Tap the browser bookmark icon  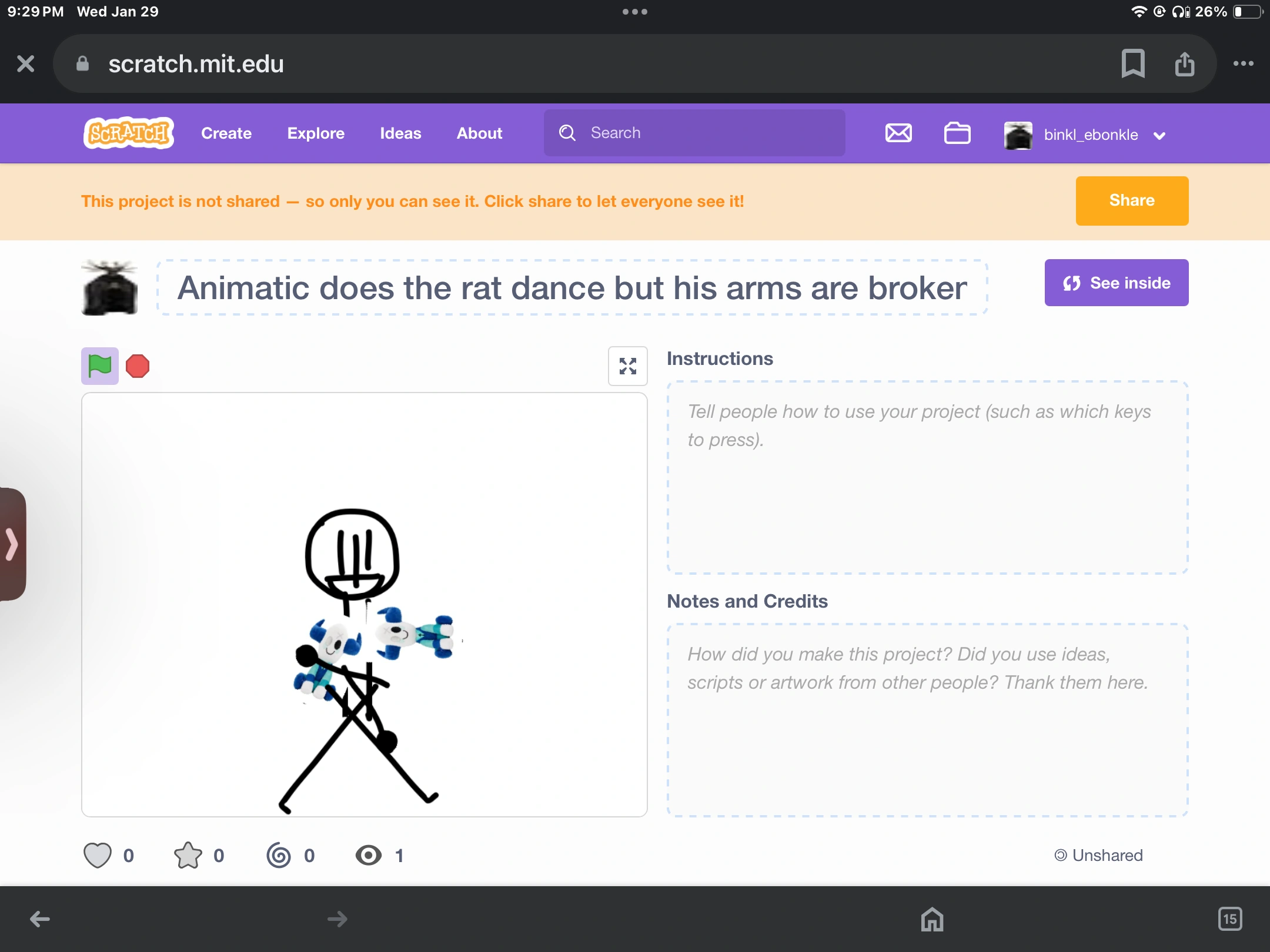[x=1132, y=63]
